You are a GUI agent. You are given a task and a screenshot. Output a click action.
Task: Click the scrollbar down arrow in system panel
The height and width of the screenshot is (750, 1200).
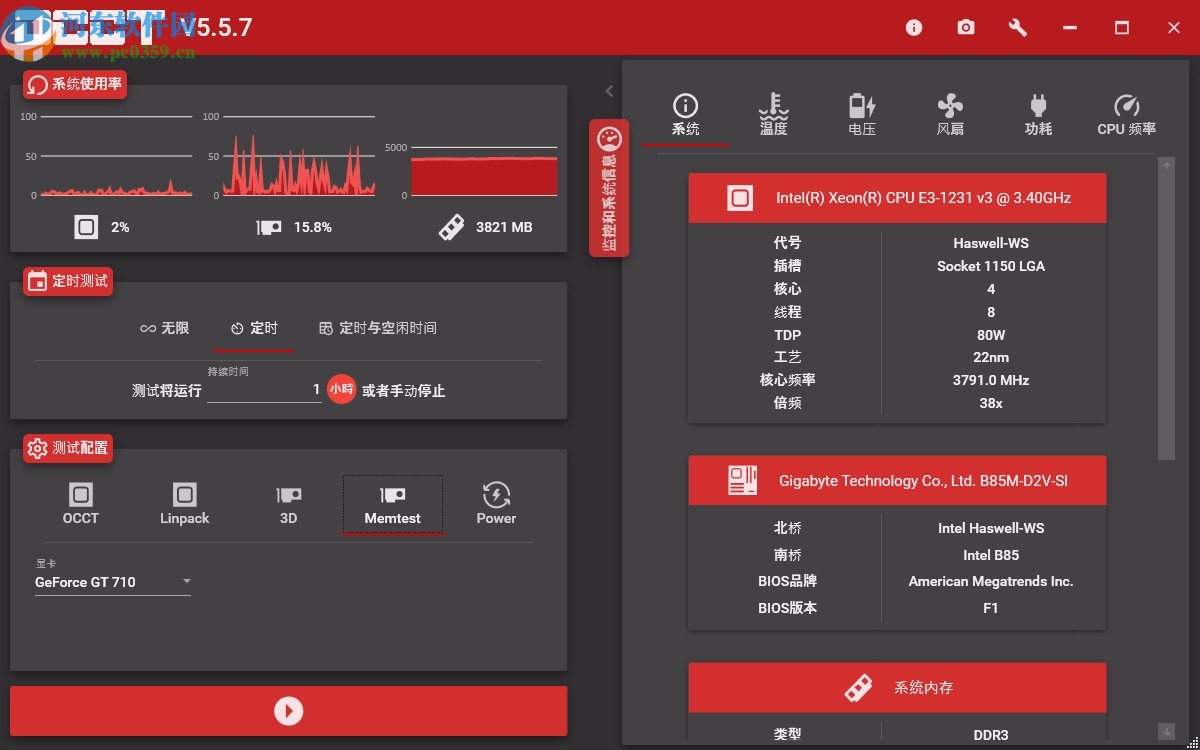click(x=1166, y=731)
